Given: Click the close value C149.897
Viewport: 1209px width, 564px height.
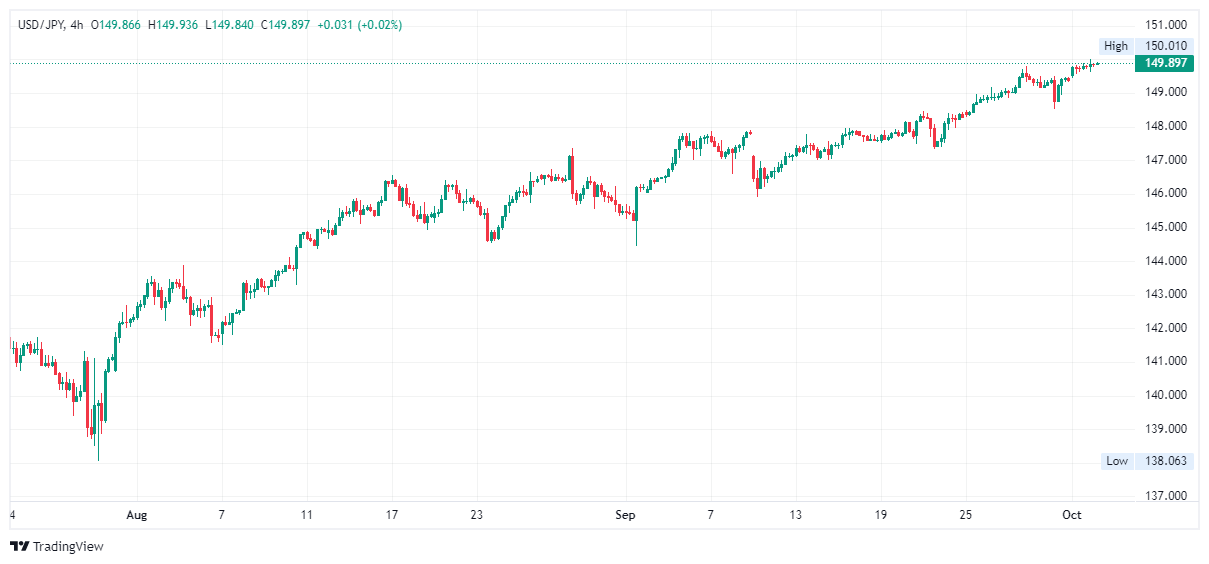Looking at the screenshot, I should (x=286, y=25).
